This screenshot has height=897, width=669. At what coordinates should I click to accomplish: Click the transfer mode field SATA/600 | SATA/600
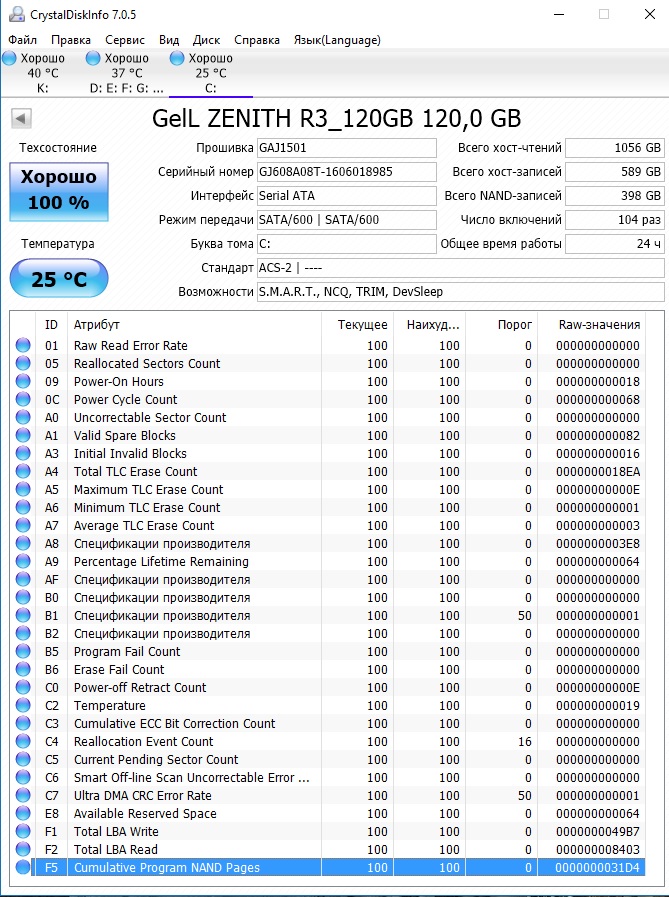point(347,220)
